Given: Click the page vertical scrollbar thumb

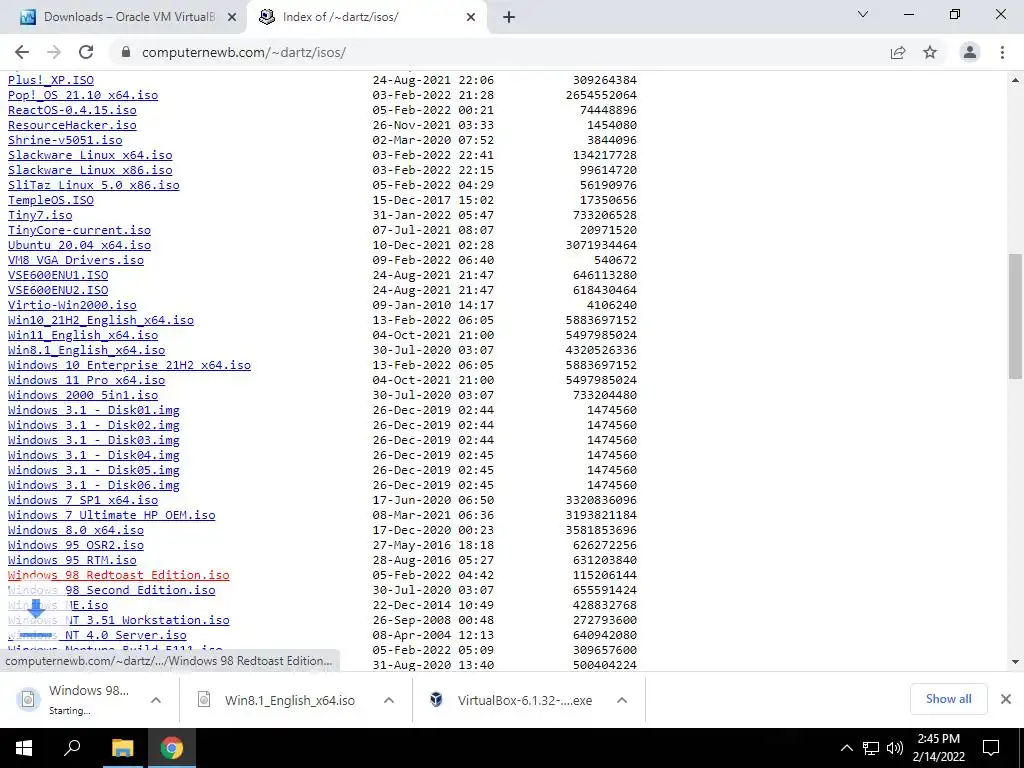Looking at the screenshot, I should click(1015, 316).
